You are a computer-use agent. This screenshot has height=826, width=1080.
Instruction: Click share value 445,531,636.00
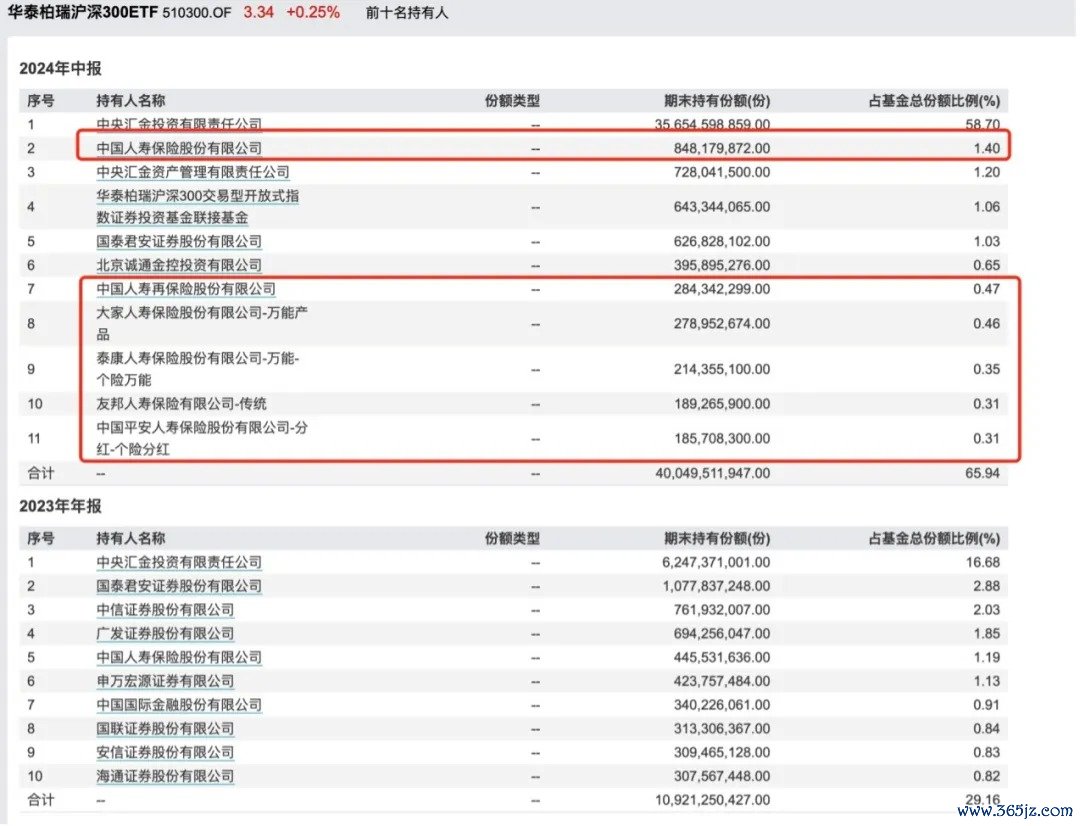722,657
